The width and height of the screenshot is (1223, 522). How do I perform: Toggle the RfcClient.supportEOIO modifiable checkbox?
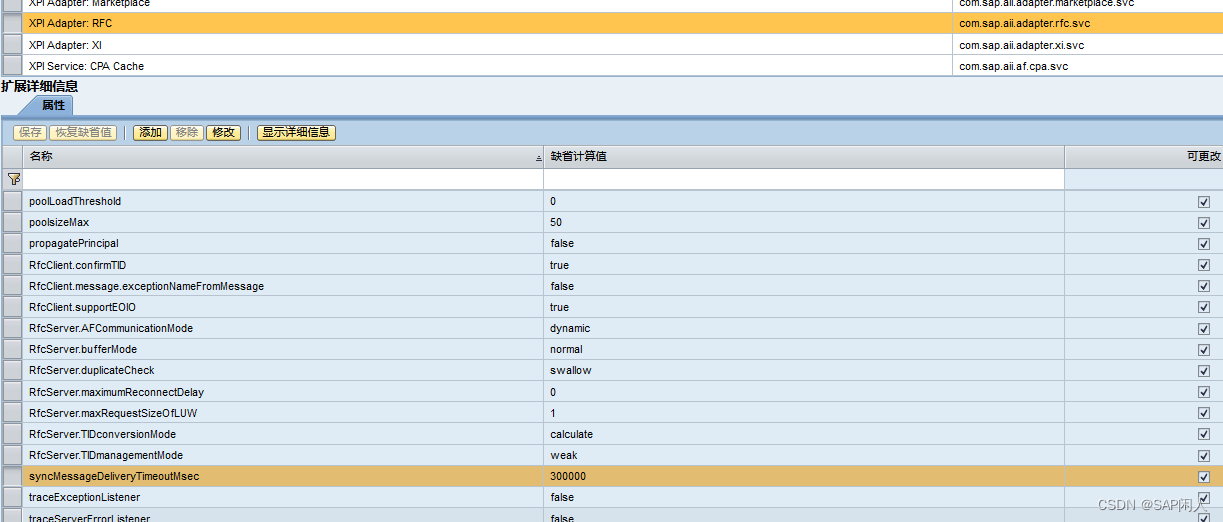(x=1204, y=307)
